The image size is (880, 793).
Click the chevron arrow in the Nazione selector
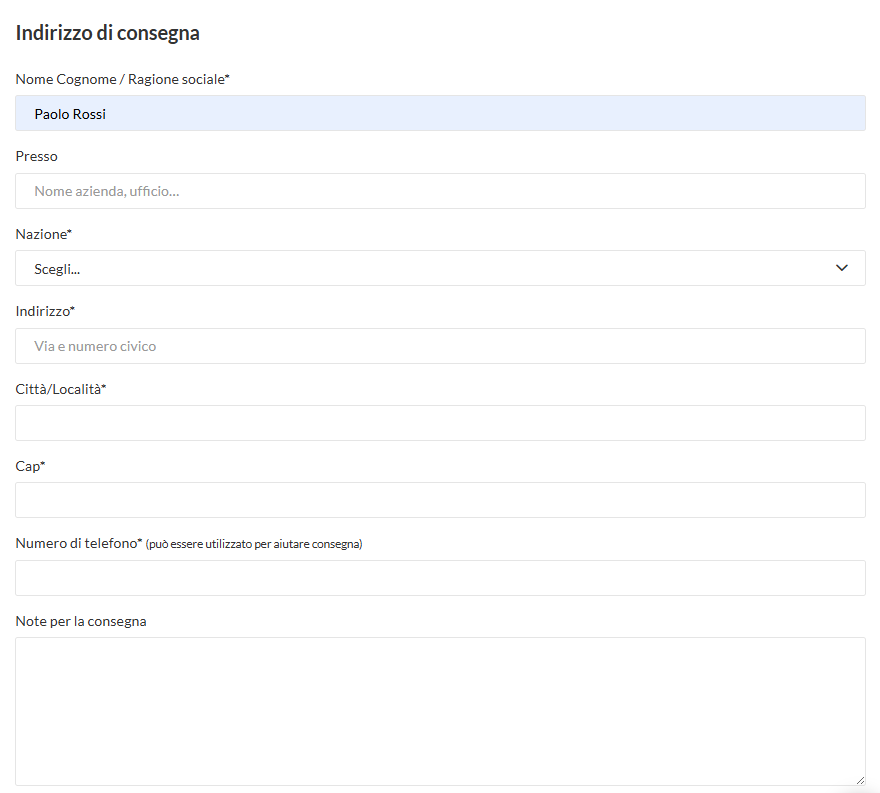(841, 268)
